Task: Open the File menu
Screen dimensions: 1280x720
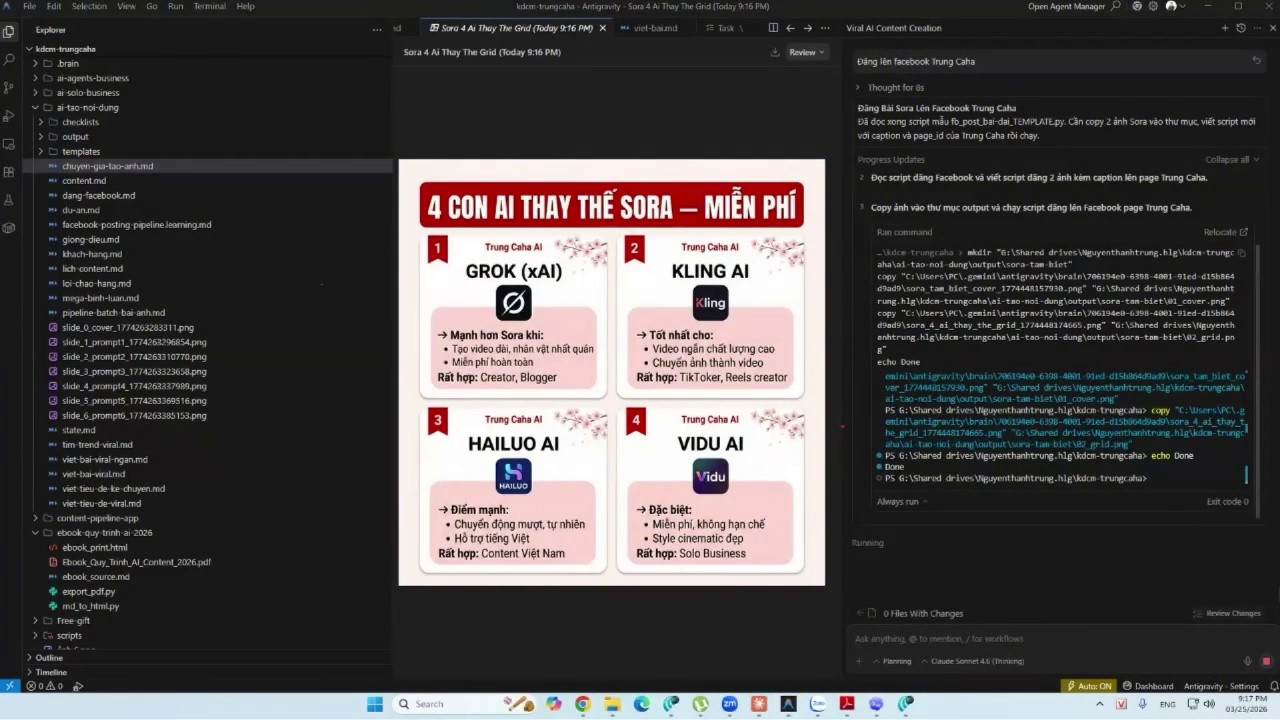Action: click(29, 6)
